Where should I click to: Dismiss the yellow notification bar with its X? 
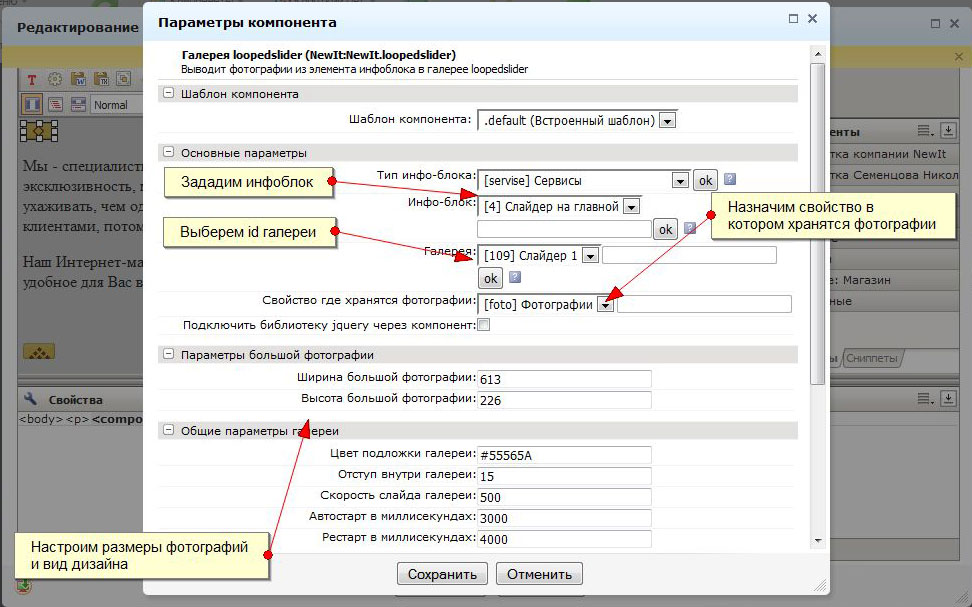[958, 56]
